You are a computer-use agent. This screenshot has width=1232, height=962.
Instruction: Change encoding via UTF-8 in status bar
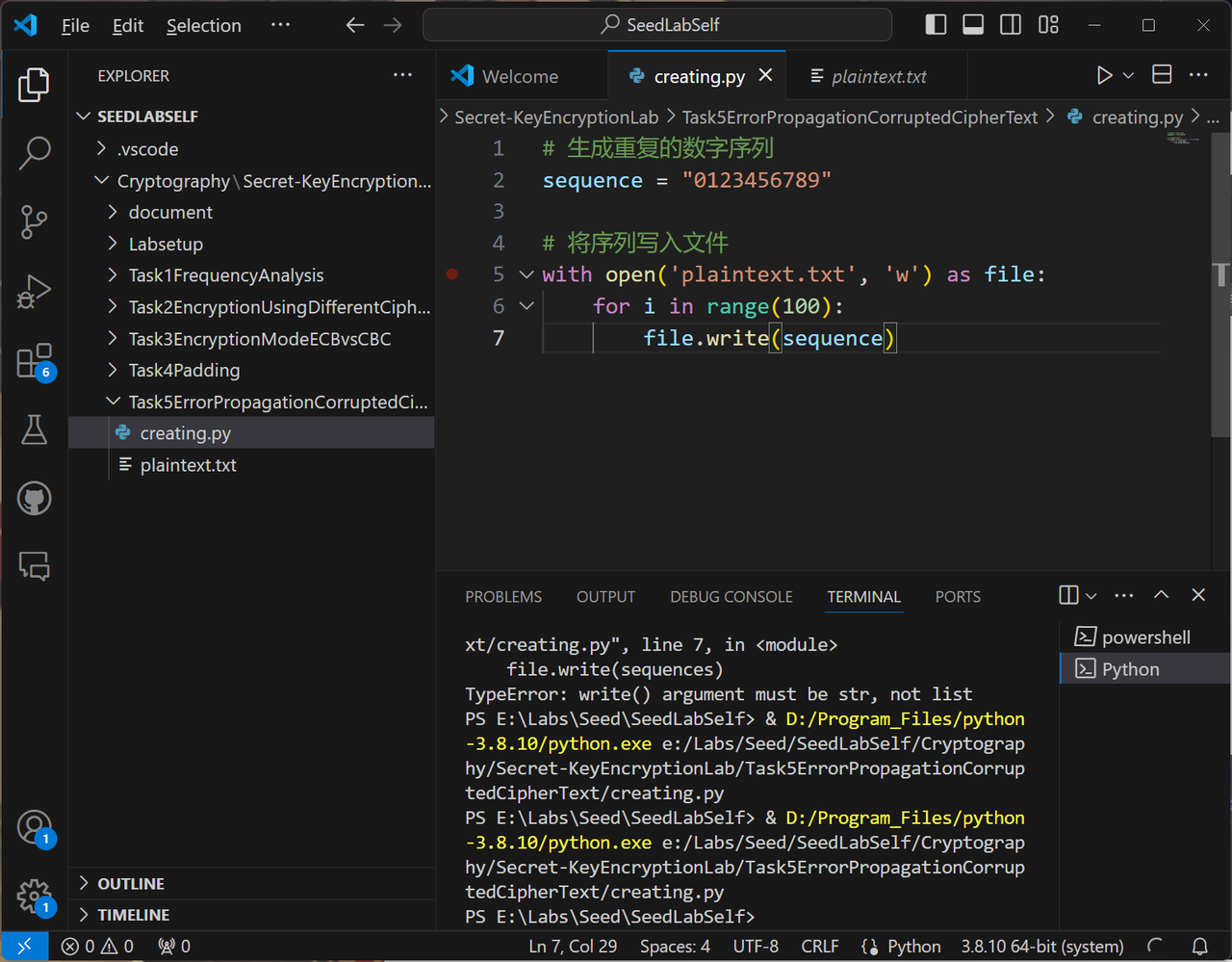[x=756, y=947]
